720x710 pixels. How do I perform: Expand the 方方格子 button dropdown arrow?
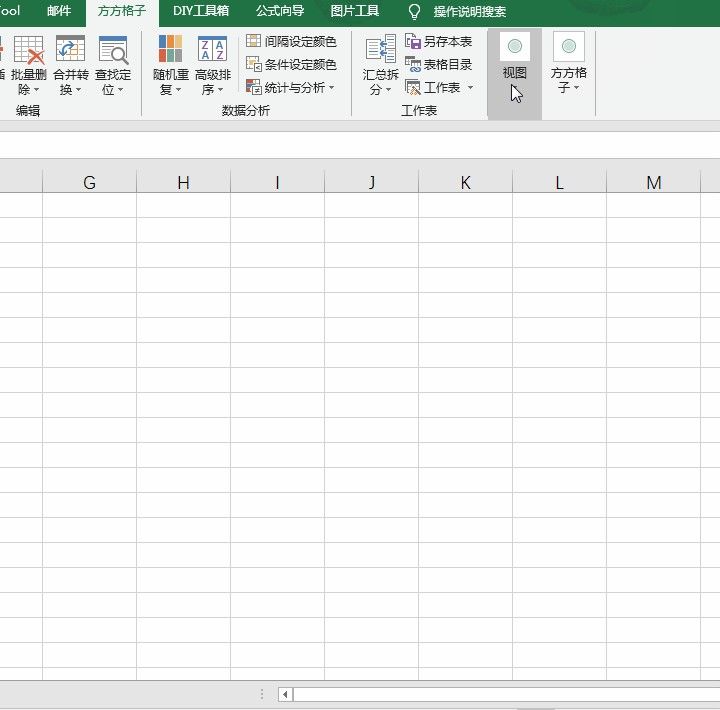click(576, 87)
